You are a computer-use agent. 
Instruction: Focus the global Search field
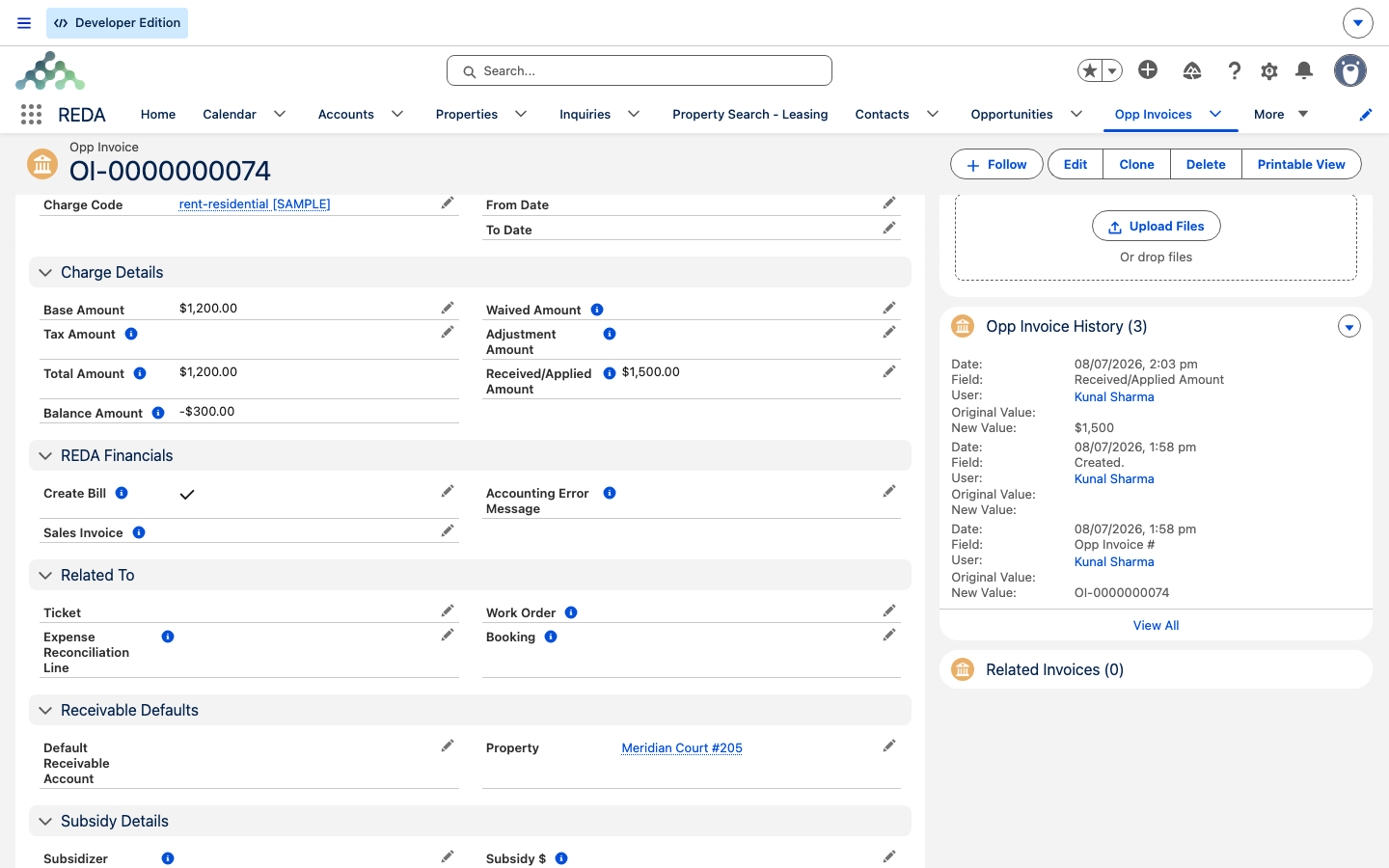pyautogui.click(x=640, y=70)
